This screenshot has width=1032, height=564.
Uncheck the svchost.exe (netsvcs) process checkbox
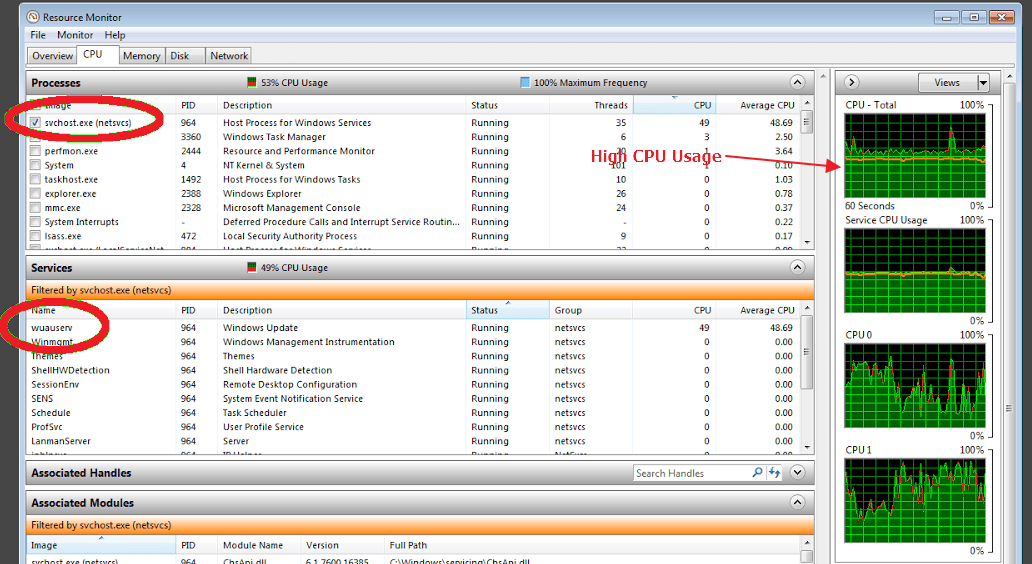click(x=36, y=123)
